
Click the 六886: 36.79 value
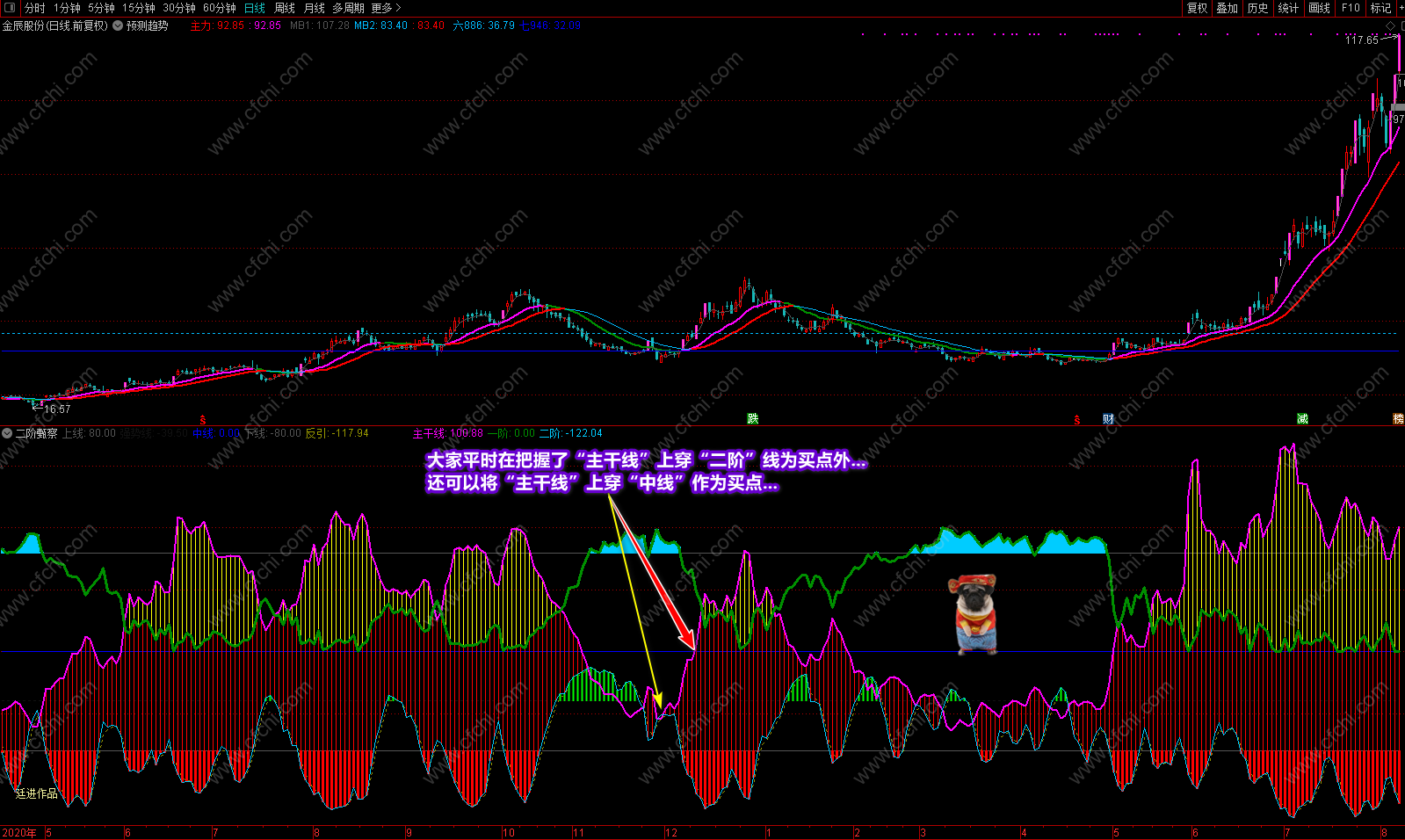tap(483, 25)
